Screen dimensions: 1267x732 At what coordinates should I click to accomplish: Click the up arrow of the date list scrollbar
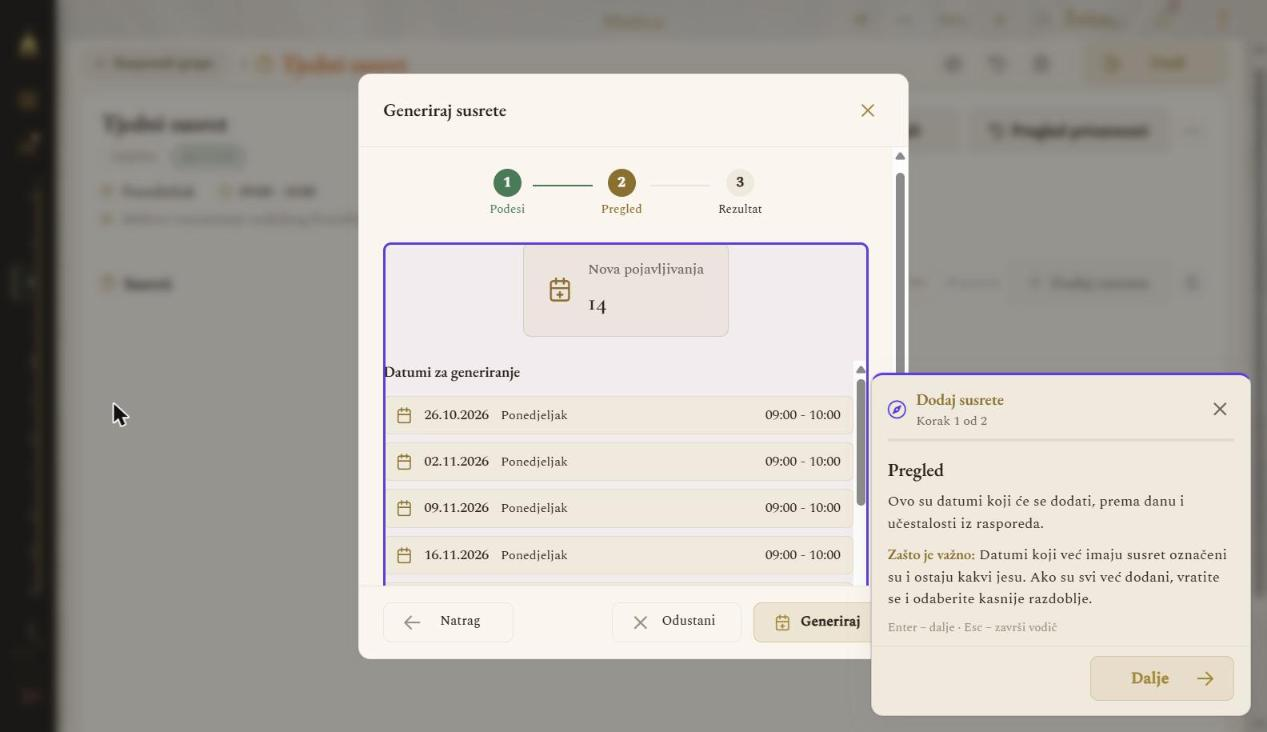860,370
